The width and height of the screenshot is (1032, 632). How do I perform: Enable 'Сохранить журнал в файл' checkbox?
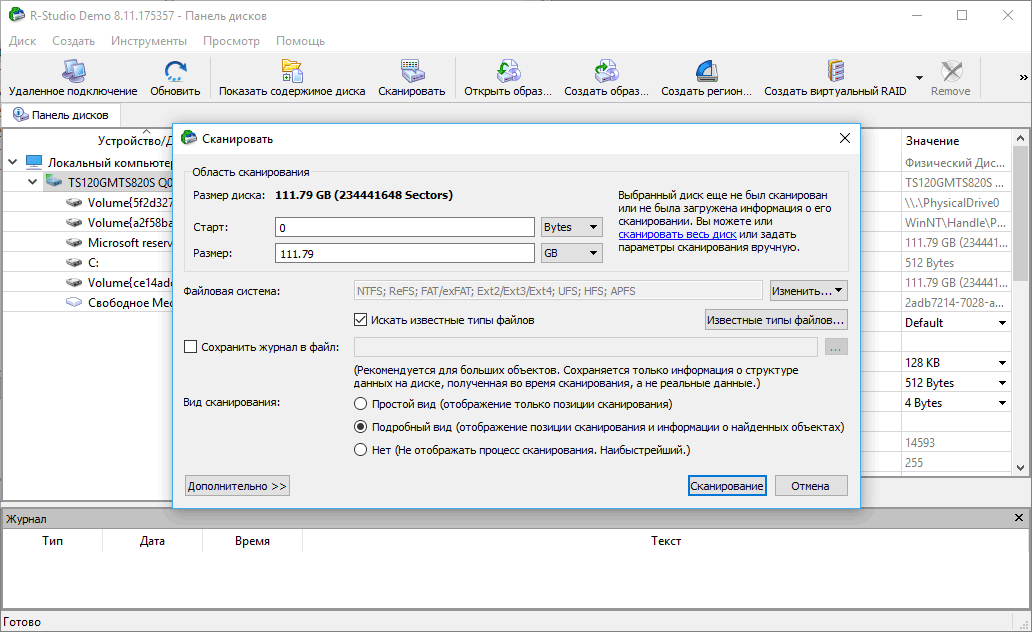(x=190, y=346)
